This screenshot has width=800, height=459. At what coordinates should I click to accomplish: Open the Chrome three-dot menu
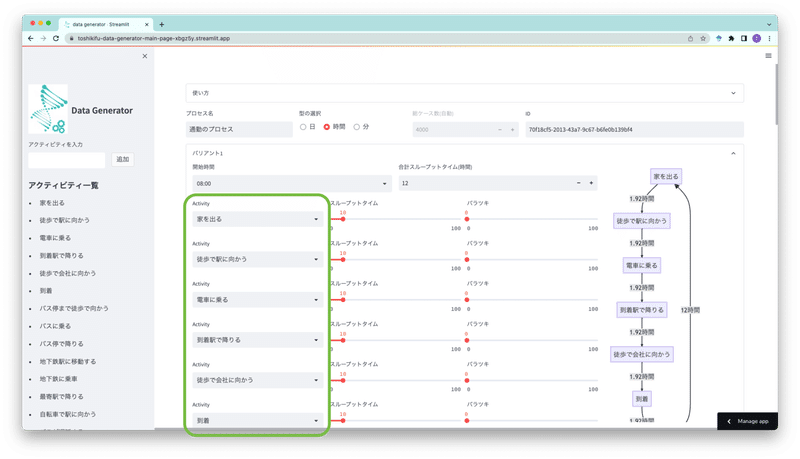point(769,38)
